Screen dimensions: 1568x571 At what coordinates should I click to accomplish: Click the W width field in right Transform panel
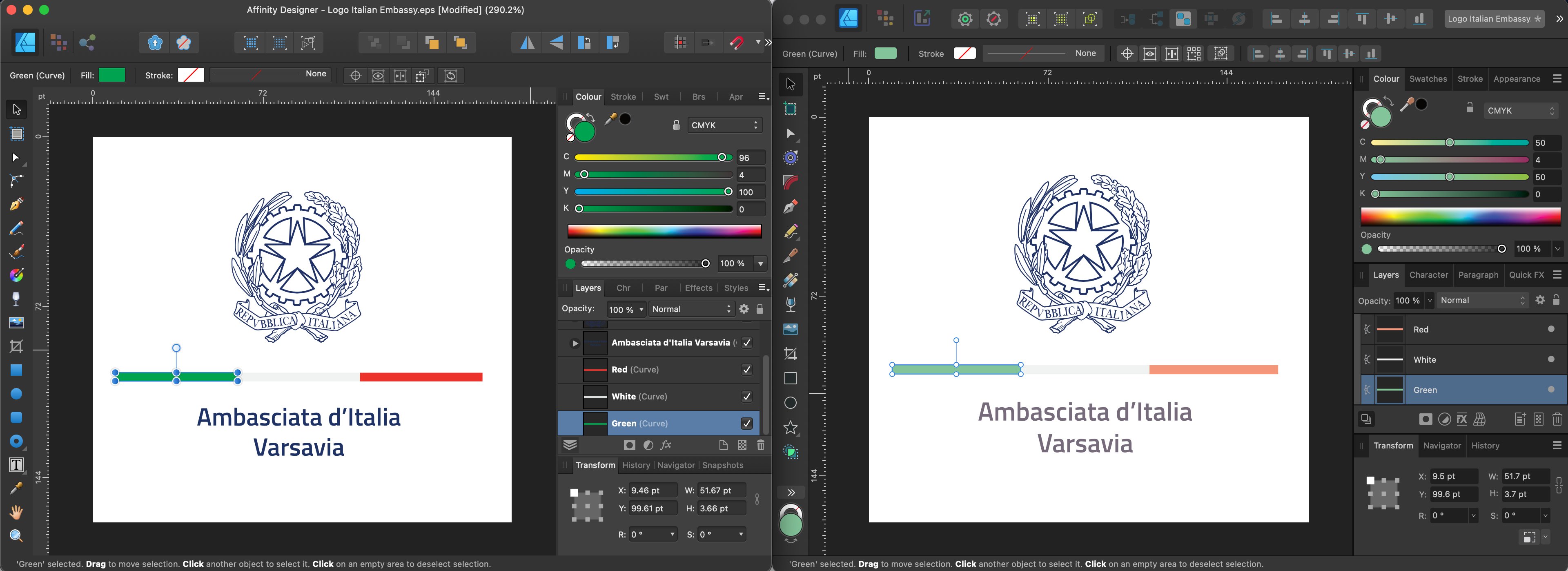coord(1526,477)
